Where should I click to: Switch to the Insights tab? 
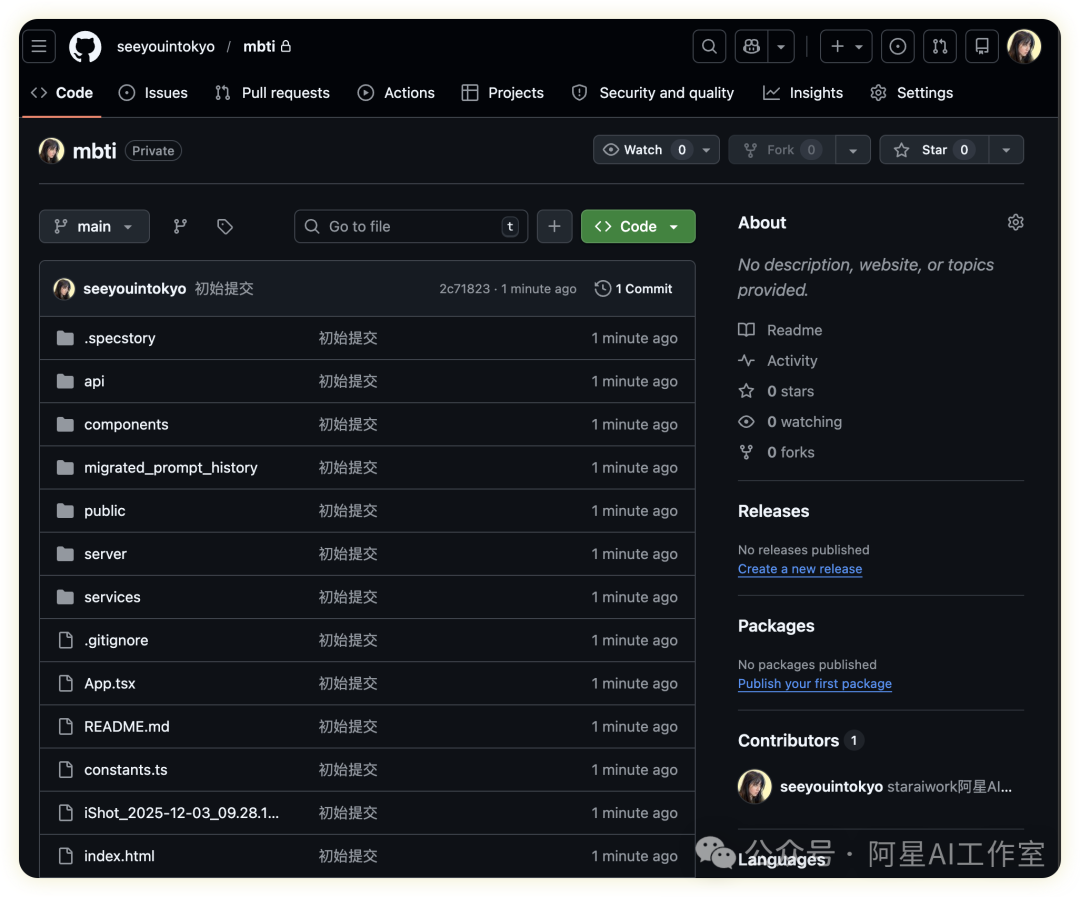803,93
